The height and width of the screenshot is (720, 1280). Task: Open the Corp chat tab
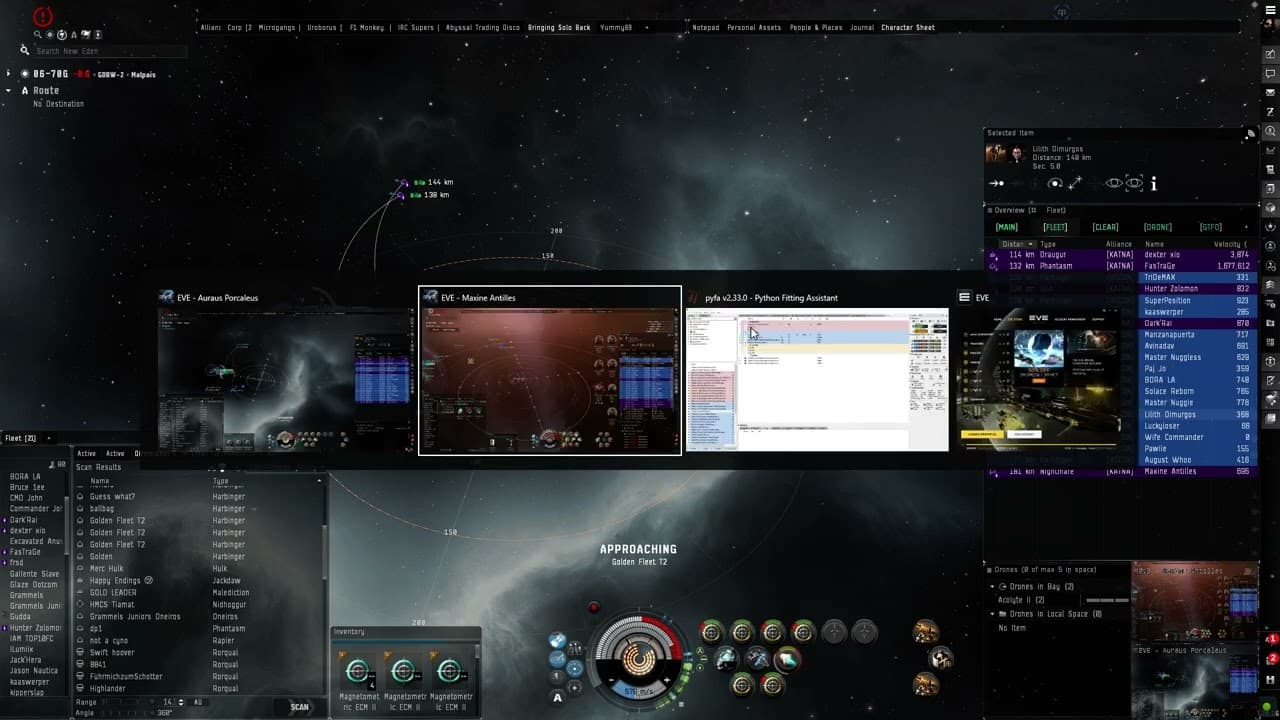point(239,28)
